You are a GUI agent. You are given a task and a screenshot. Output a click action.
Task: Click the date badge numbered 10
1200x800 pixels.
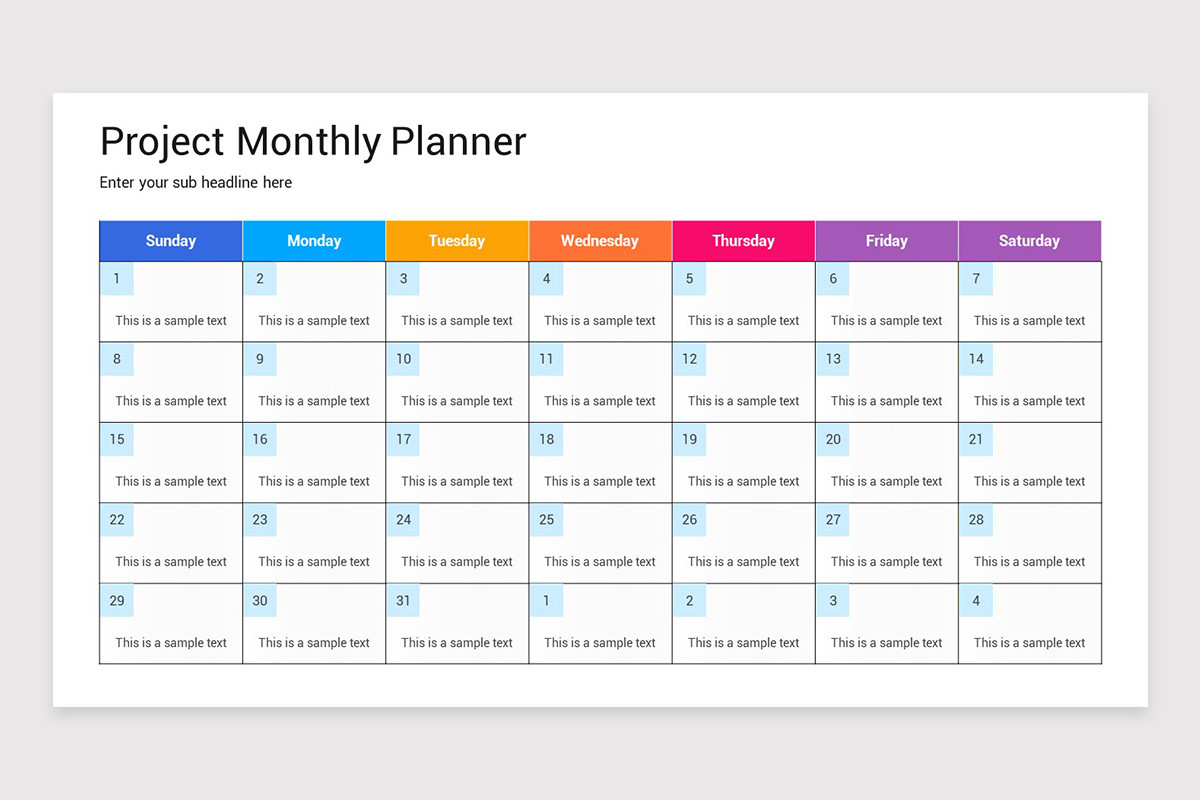[x=403, y=359]
